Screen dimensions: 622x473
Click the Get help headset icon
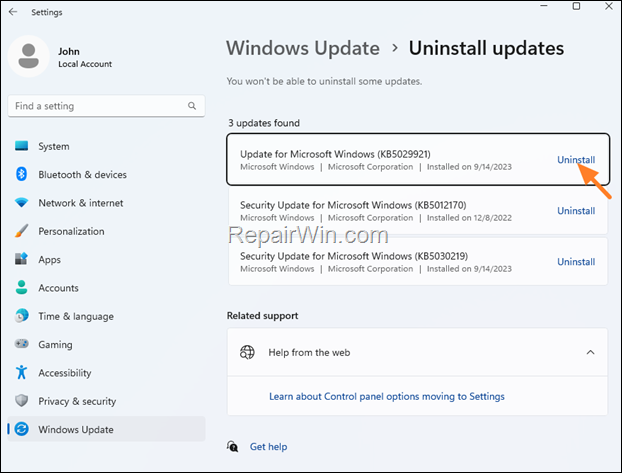pos(233,446)
